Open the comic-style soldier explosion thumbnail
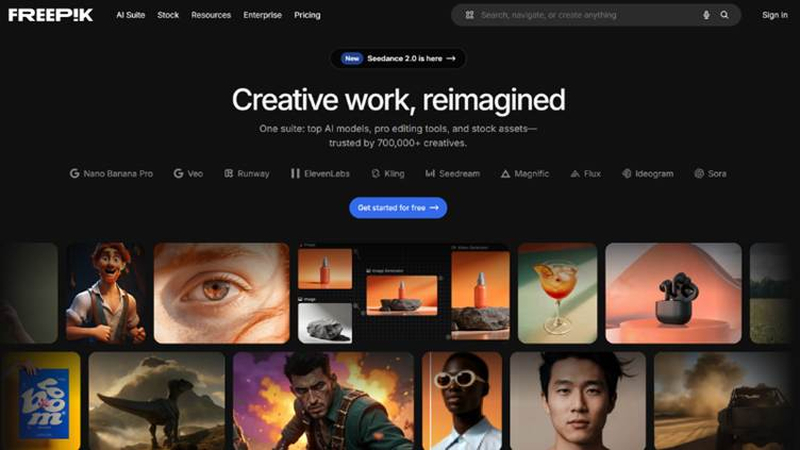 tap(323, 401)
